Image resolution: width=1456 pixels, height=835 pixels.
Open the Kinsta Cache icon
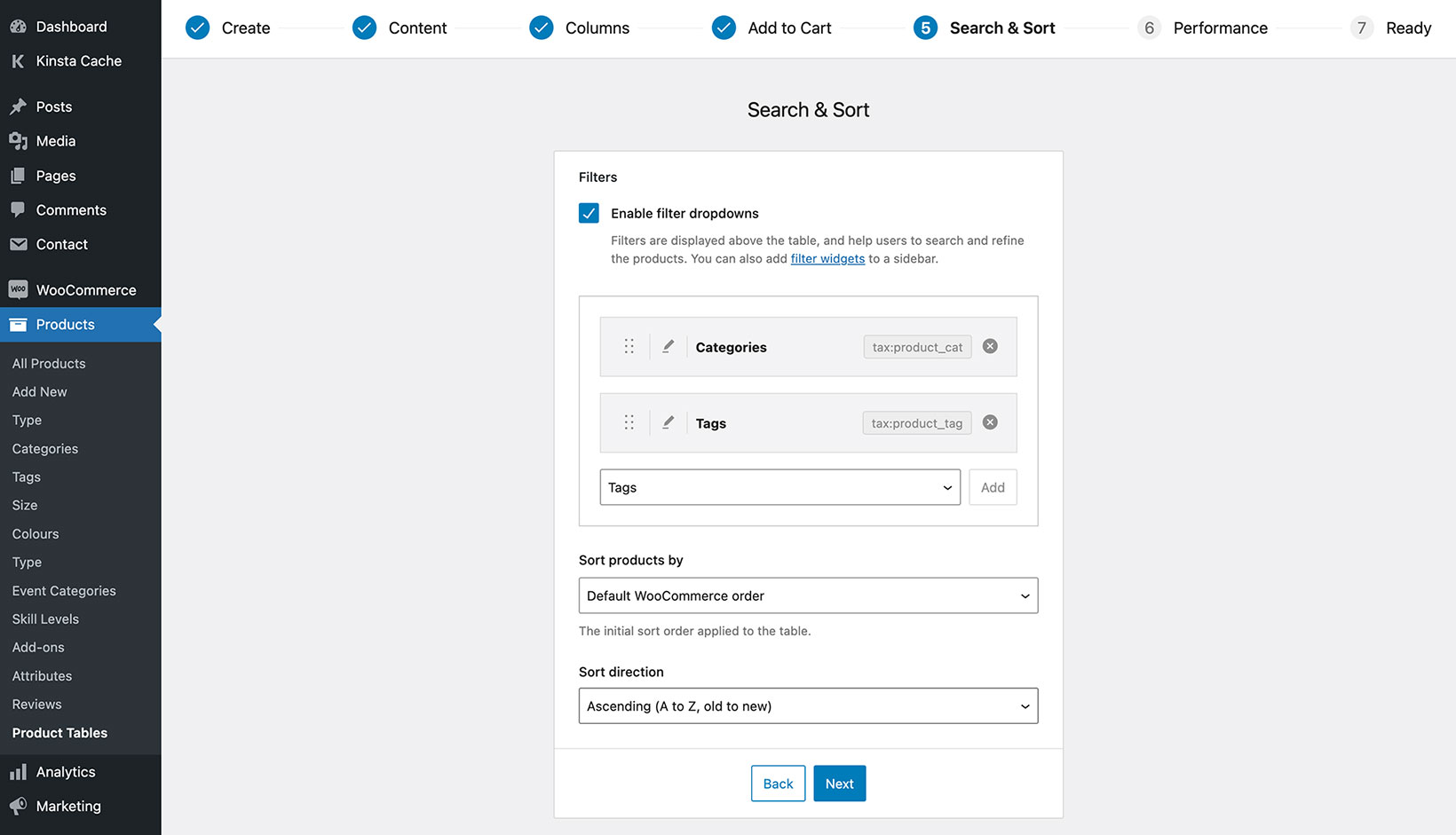click(18, 60)
